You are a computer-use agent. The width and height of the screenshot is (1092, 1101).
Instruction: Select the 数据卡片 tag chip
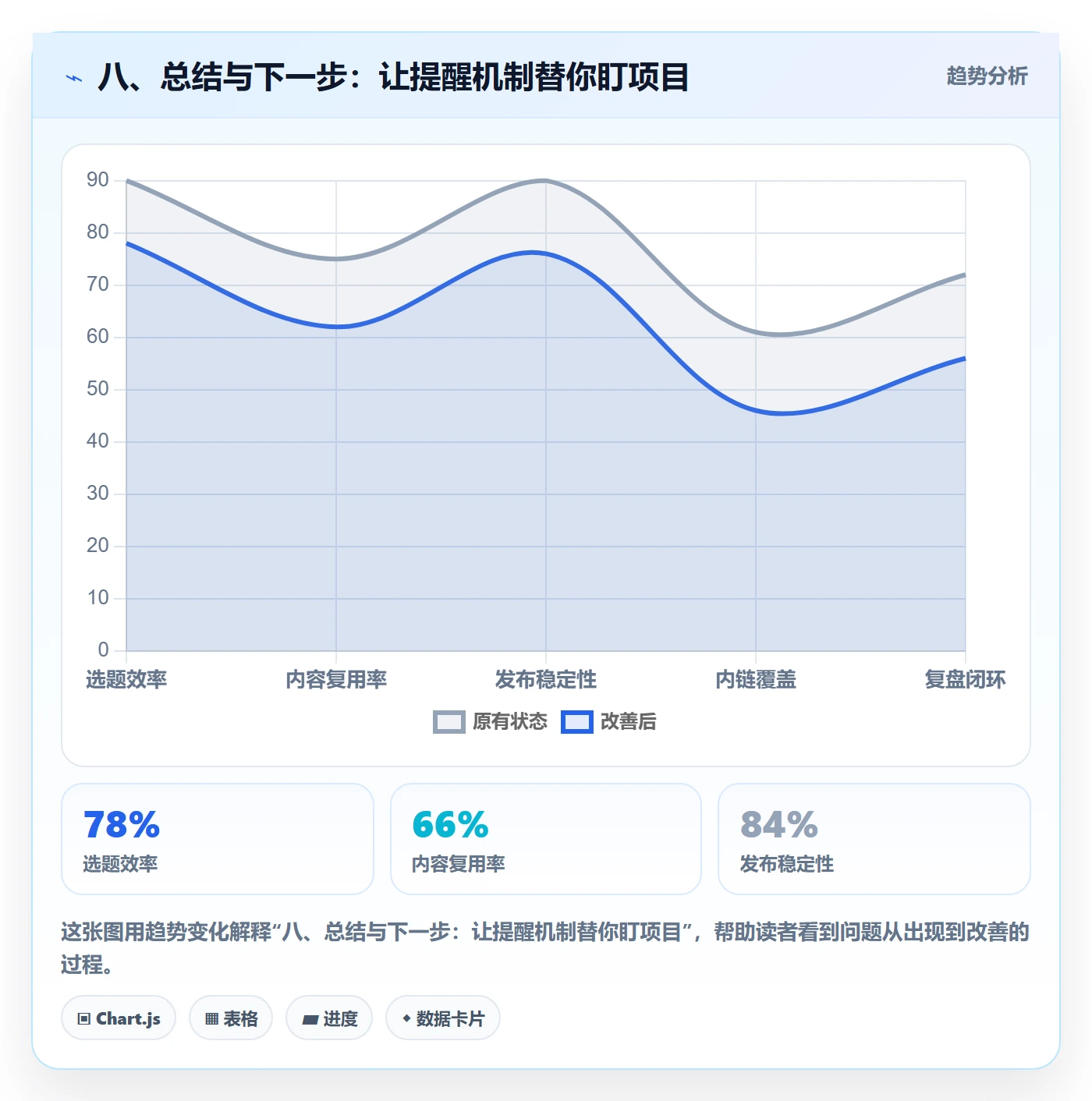pyautogui.click(x=443, y=1018)
